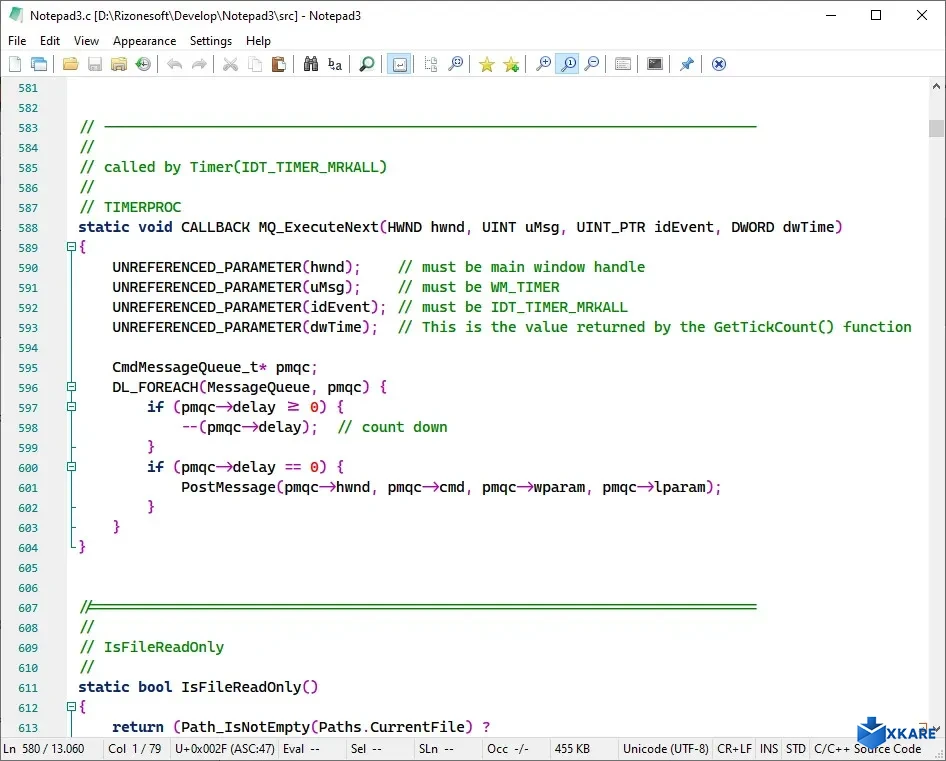Toggle INS insert mode in status bar
Viewport: 946px width, 761px height.
[769, 749]
